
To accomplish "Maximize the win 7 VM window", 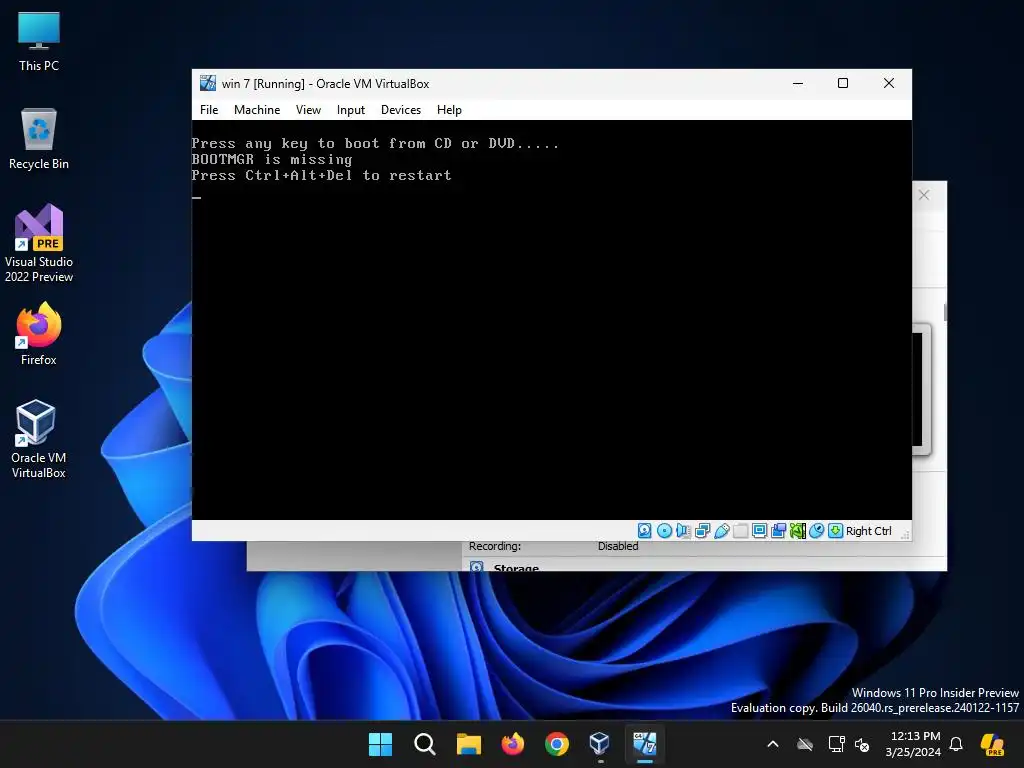I will (x=843, y=84).
